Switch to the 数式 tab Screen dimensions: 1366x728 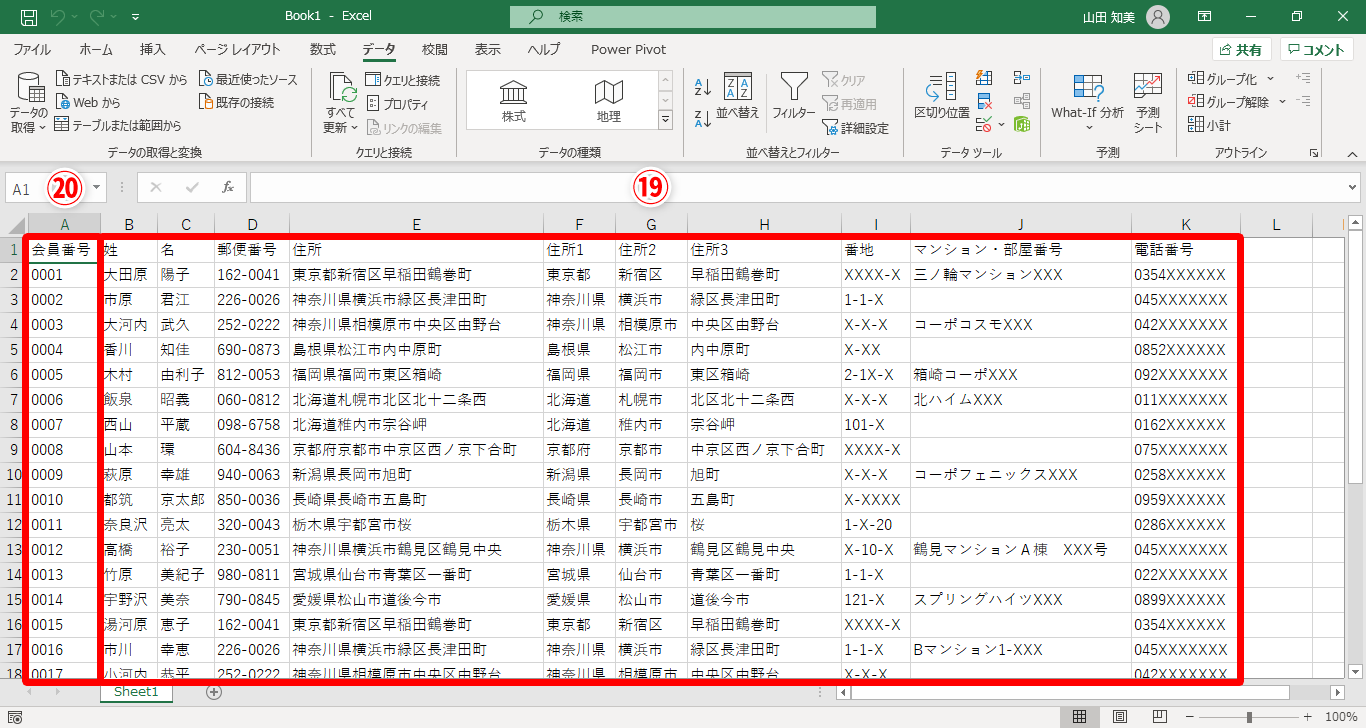point(322,49)
